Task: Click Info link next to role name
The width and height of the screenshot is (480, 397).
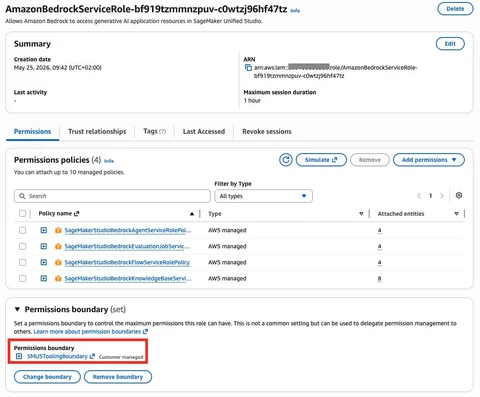Action: pos(295,11)
